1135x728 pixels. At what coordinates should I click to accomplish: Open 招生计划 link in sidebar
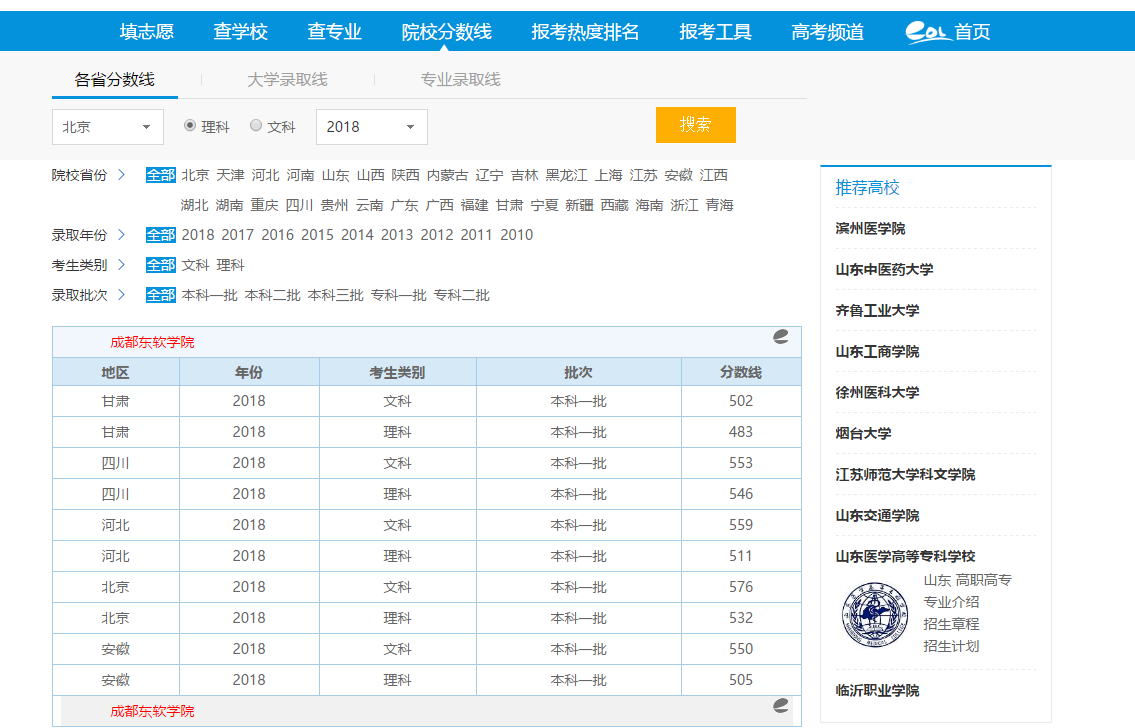[x=951, y=646]
